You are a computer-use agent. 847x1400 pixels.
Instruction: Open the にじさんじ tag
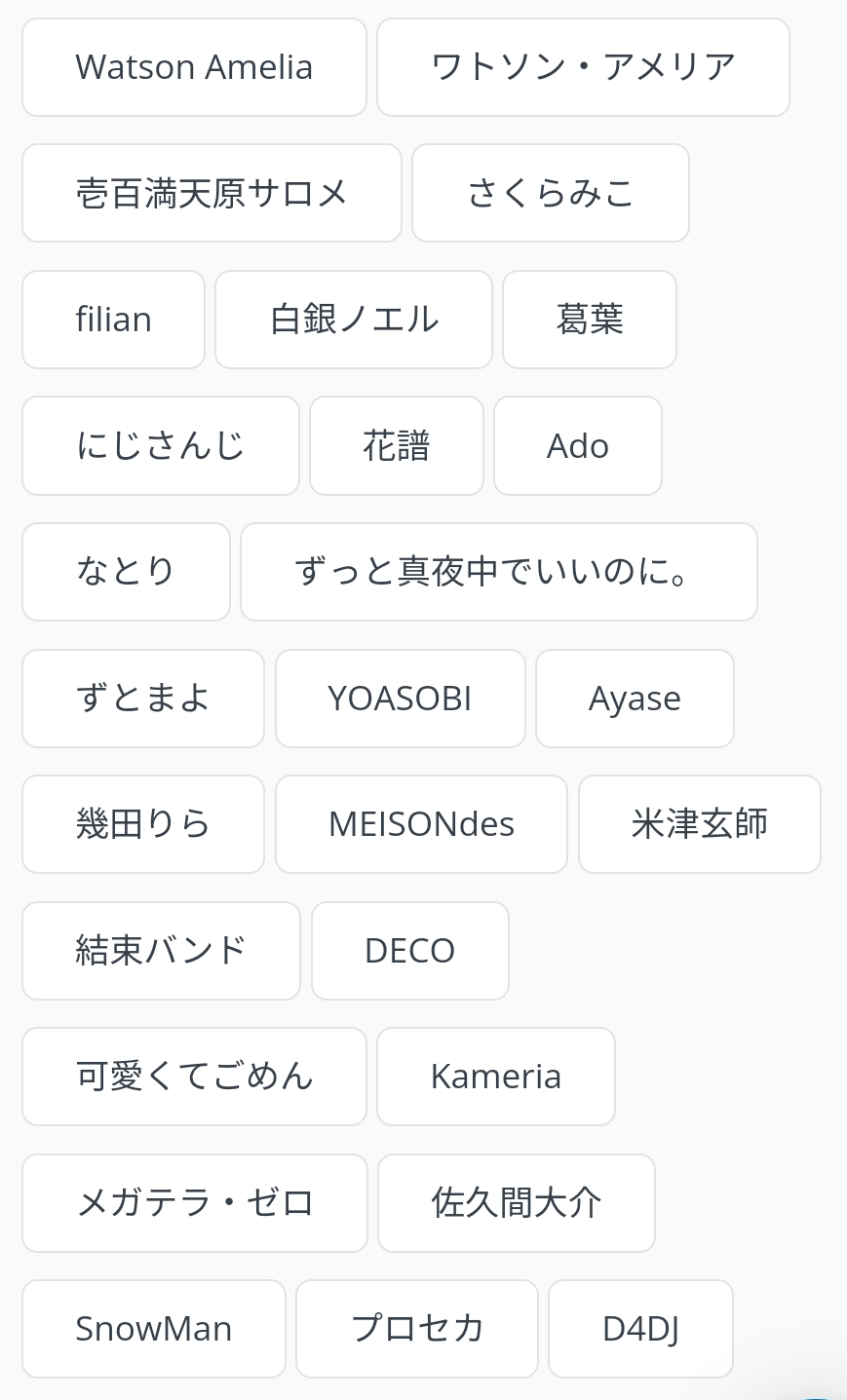pos(161,446)
